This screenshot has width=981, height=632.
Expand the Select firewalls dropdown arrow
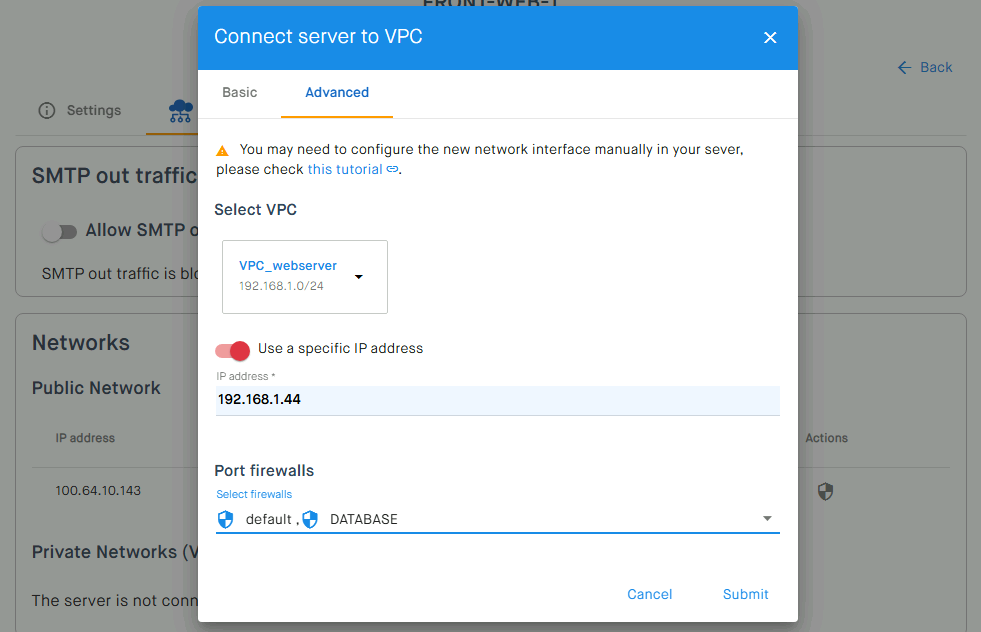[x=767, y=519]
